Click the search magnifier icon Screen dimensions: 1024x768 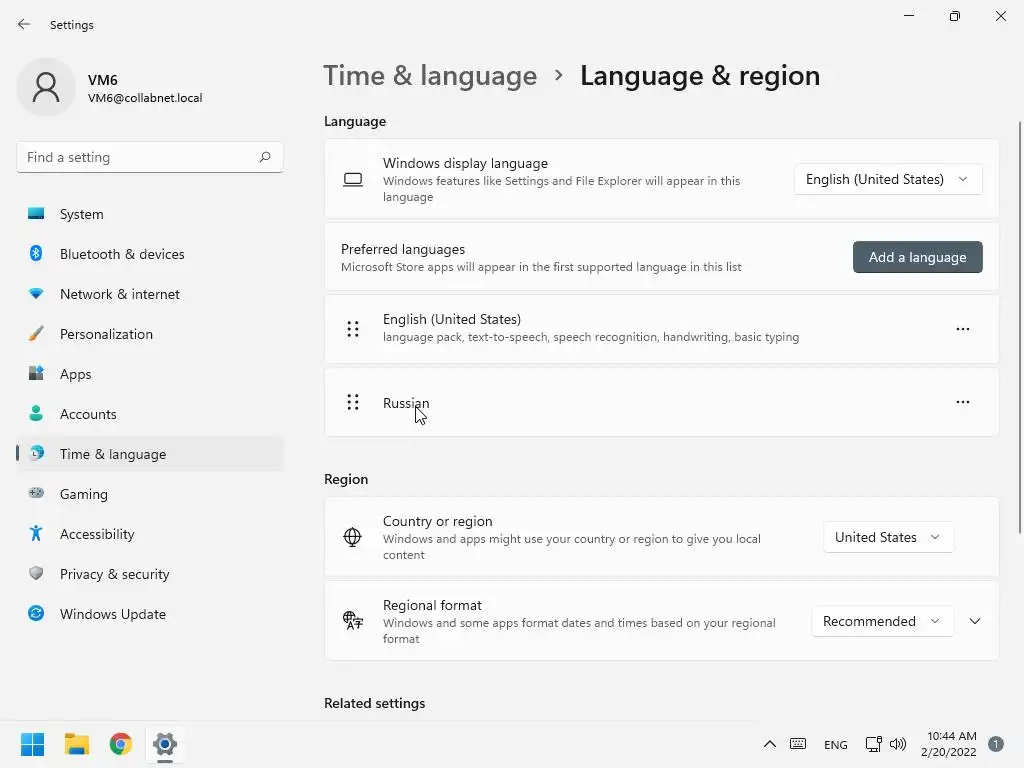[x=264, y=157]
